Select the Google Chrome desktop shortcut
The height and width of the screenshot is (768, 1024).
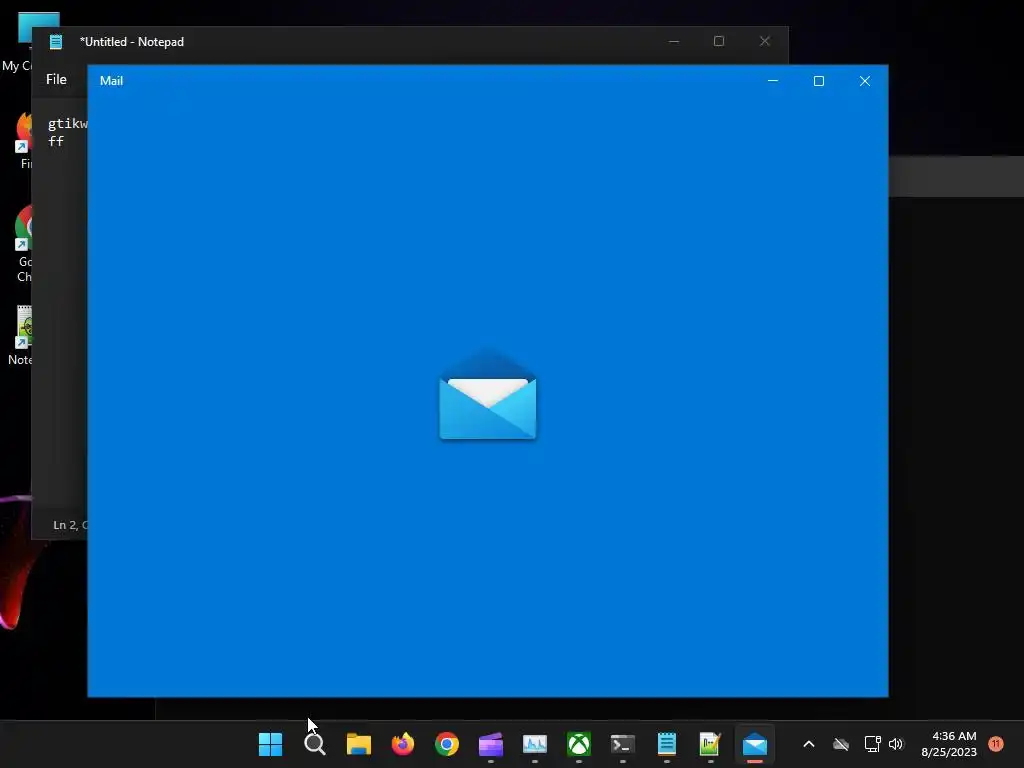[24, 244]
